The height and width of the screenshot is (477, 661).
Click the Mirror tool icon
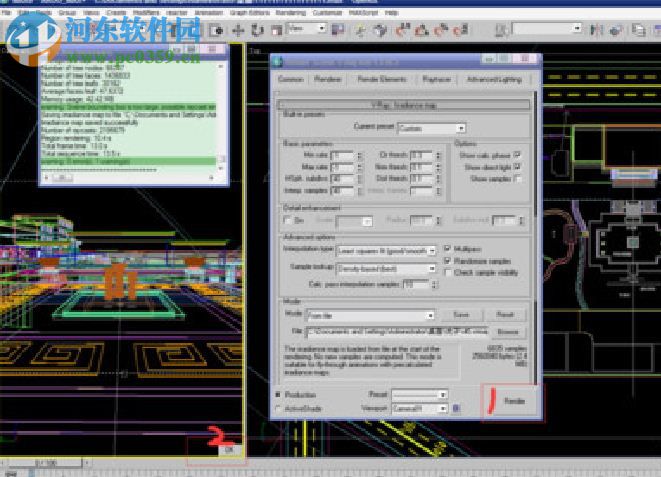pos(596,30)
